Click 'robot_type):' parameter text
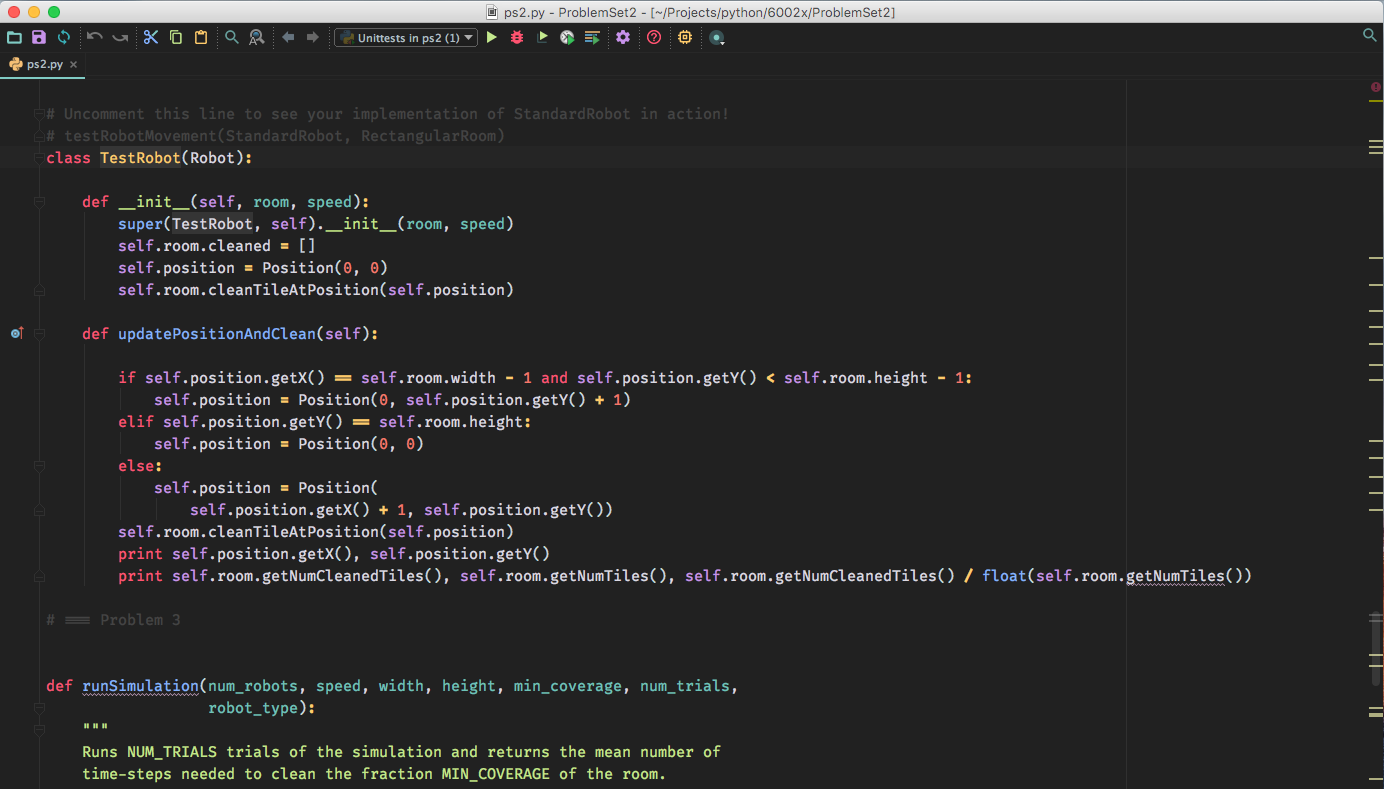Image resolution: width=1384 pixels, height=789 pixels. coord(261,708)
